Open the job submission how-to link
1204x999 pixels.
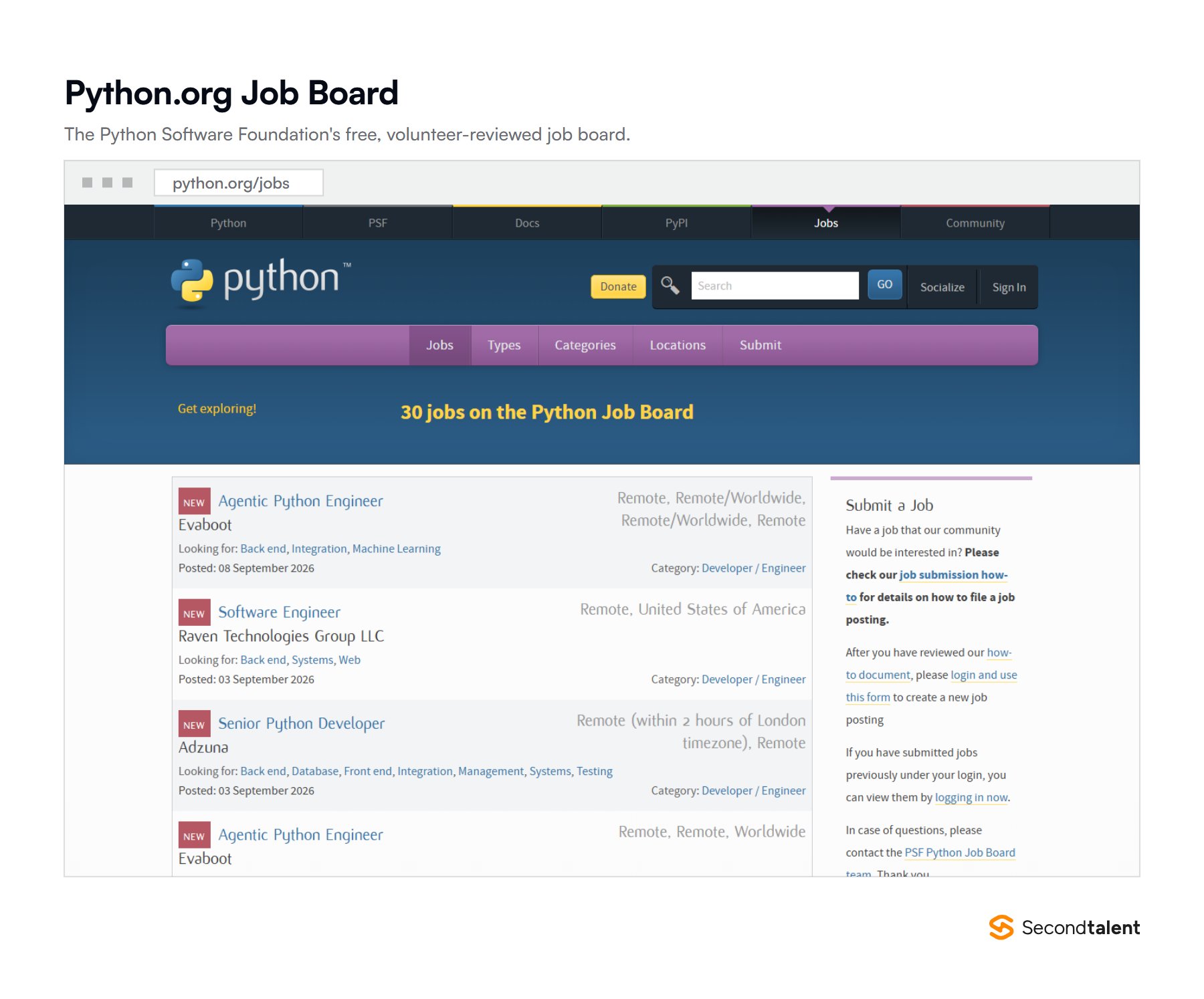[x=953, y=575]
